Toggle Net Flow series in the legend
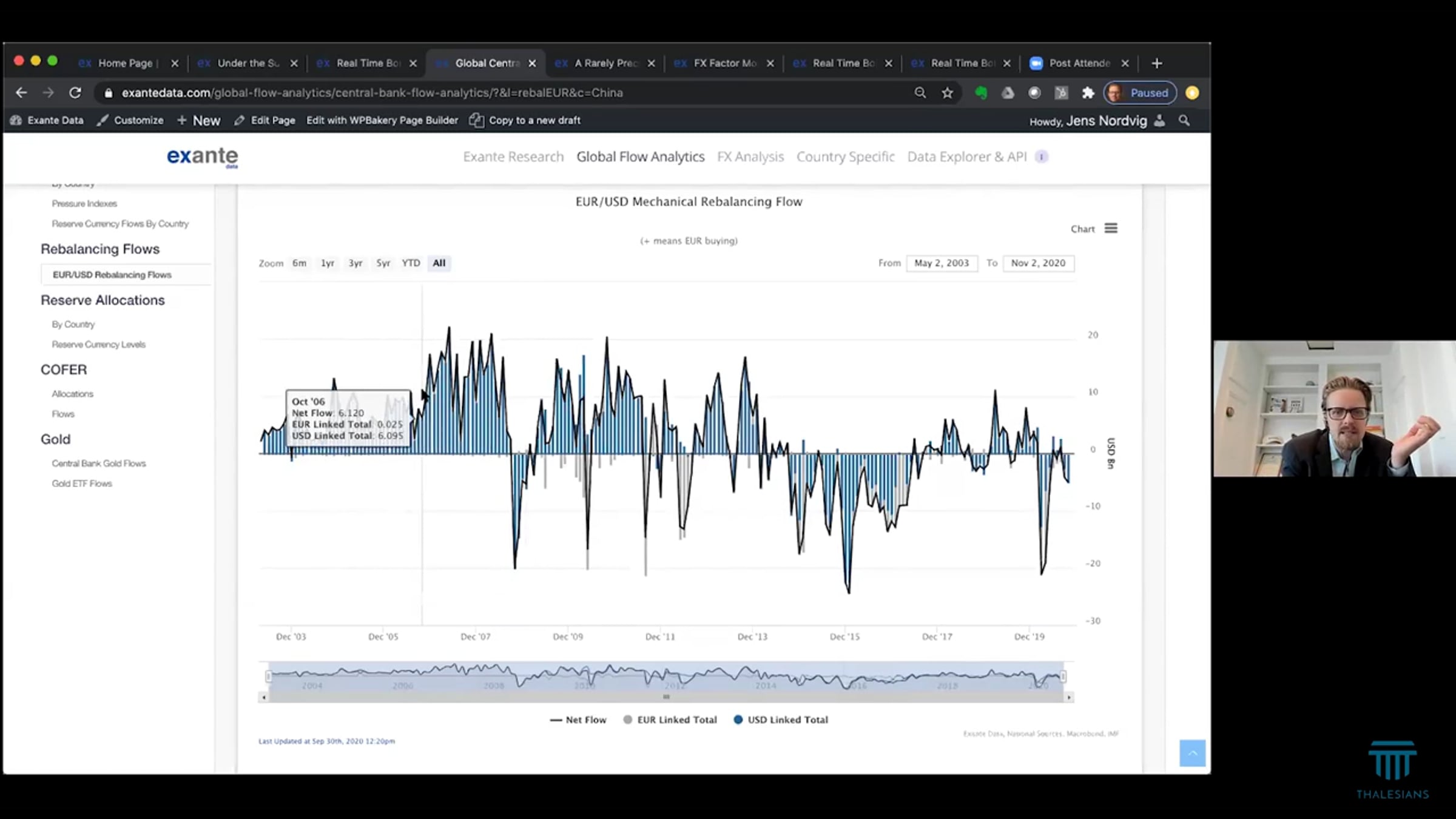Viewport: 1456px width, 819px height. click(x=578, y=720)
